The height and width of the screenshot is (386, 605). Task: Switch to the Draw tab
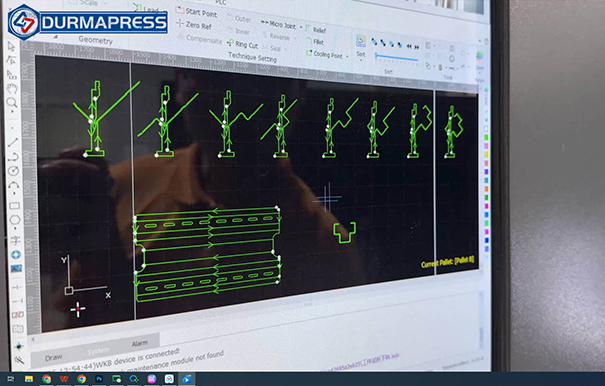[53, 358]
